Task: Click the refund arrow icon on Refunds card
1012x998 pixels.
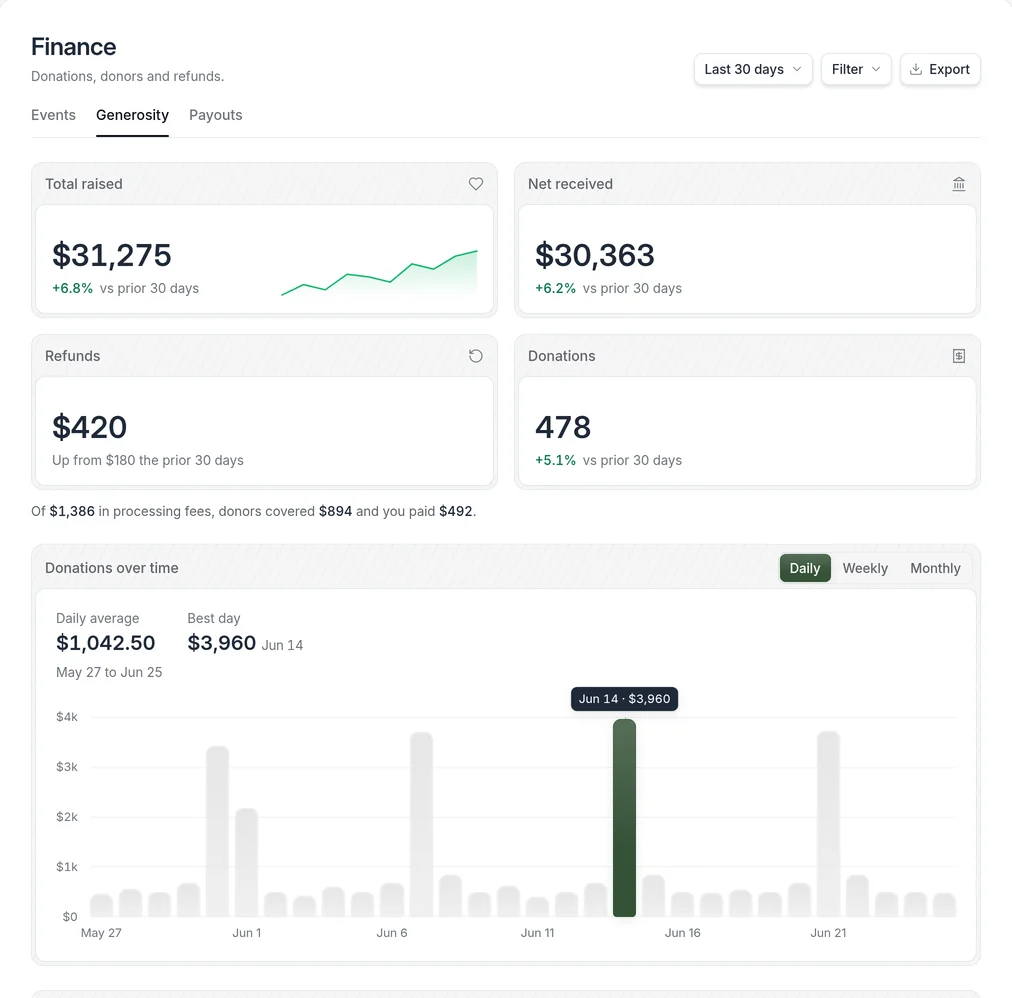Action: click(x=476, y=356)
